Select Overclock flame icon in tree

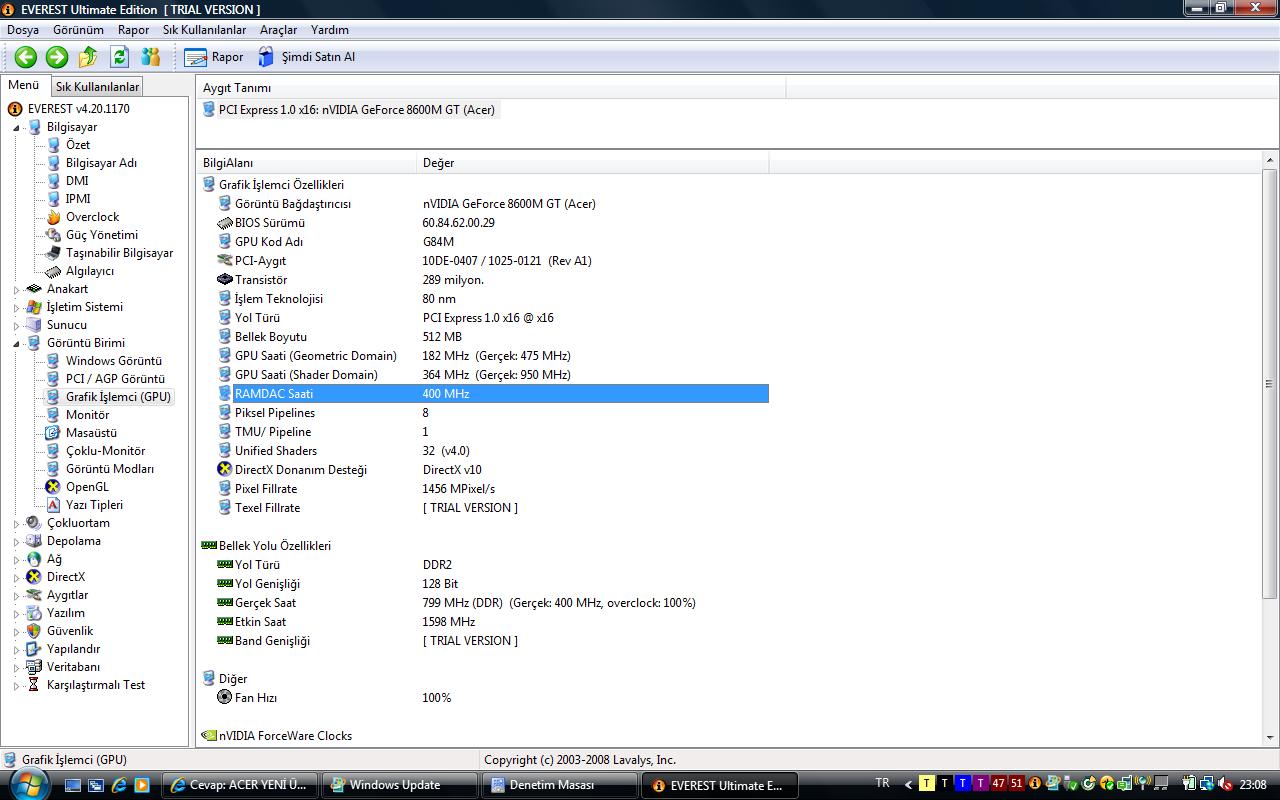[54, 217]
